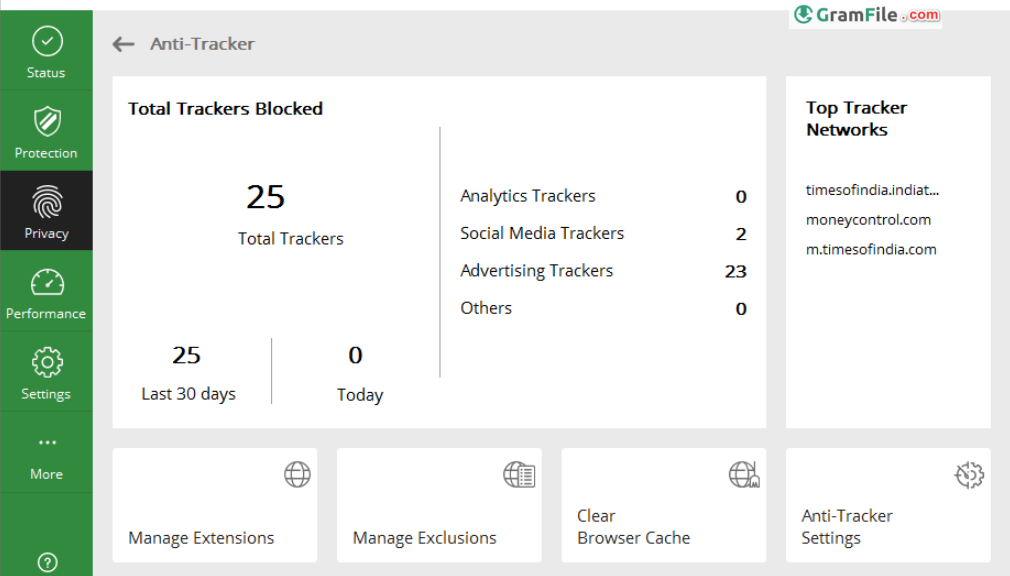
Task: Click the Manage Exclusions list icon
Action: (x=519, y=475)
